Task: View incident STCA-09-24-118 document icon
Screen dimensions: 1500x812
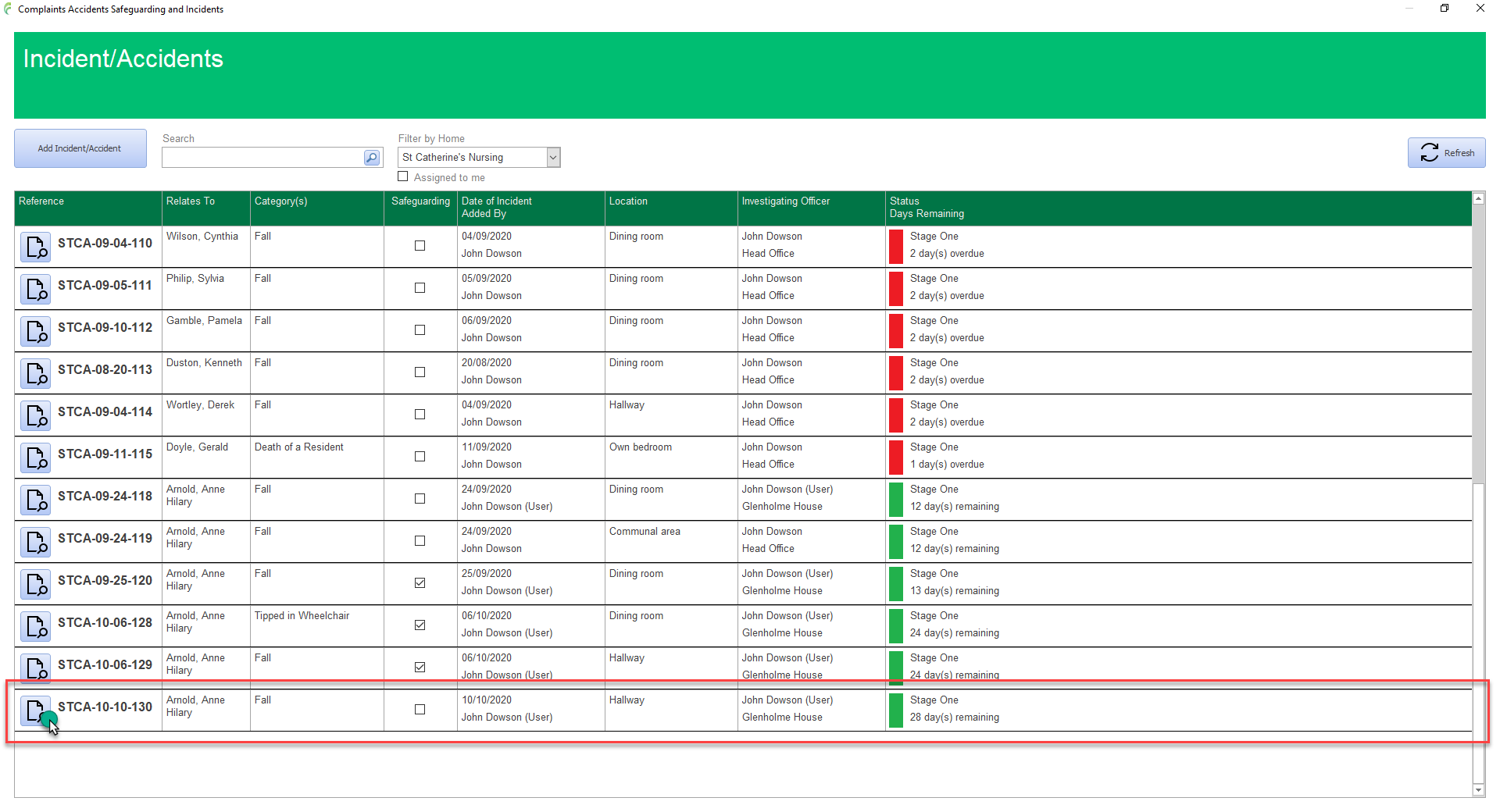Action: point(35,500)
